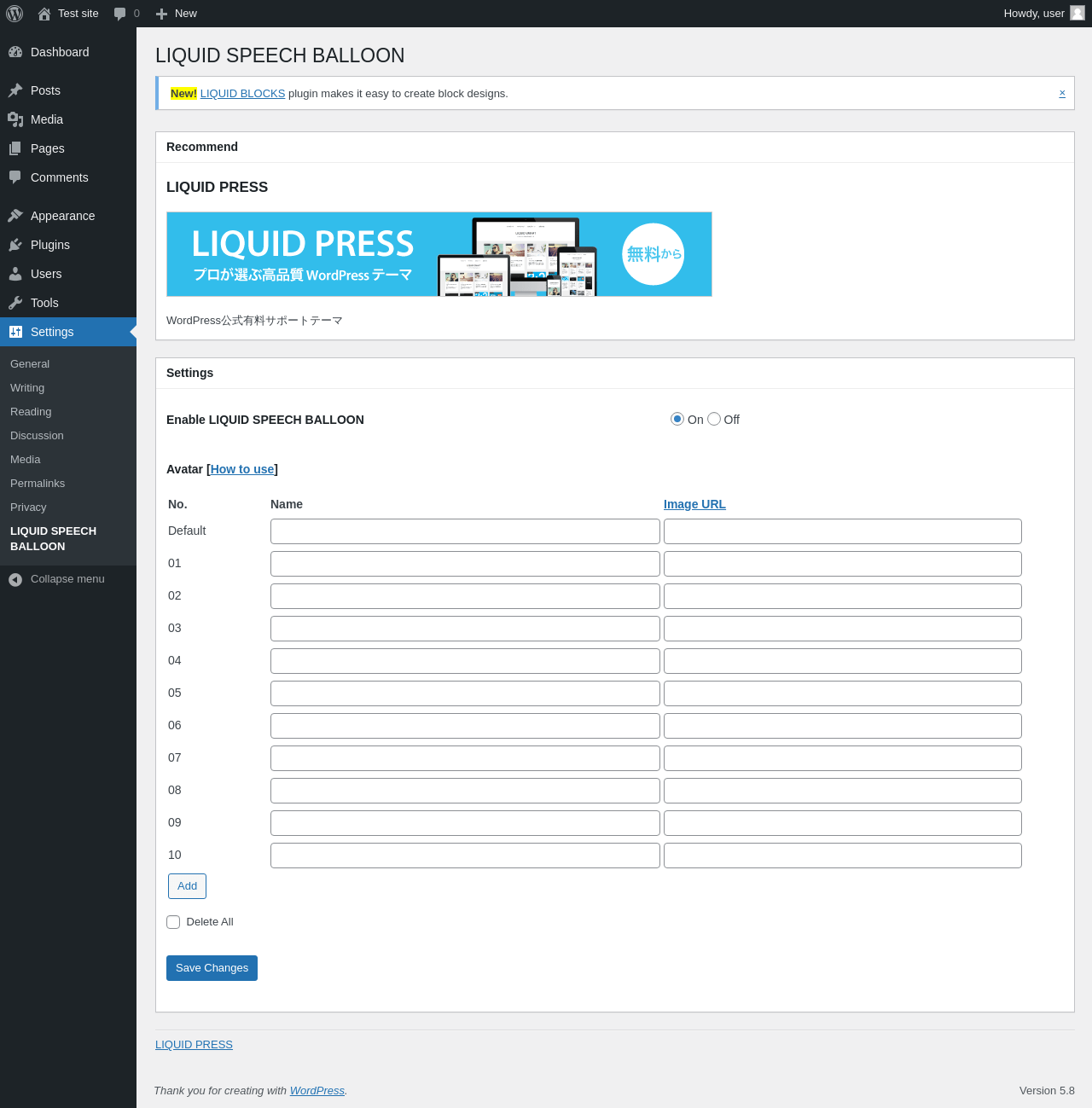
Task: Click the home icon beside Test site
Action: [44, 14]
